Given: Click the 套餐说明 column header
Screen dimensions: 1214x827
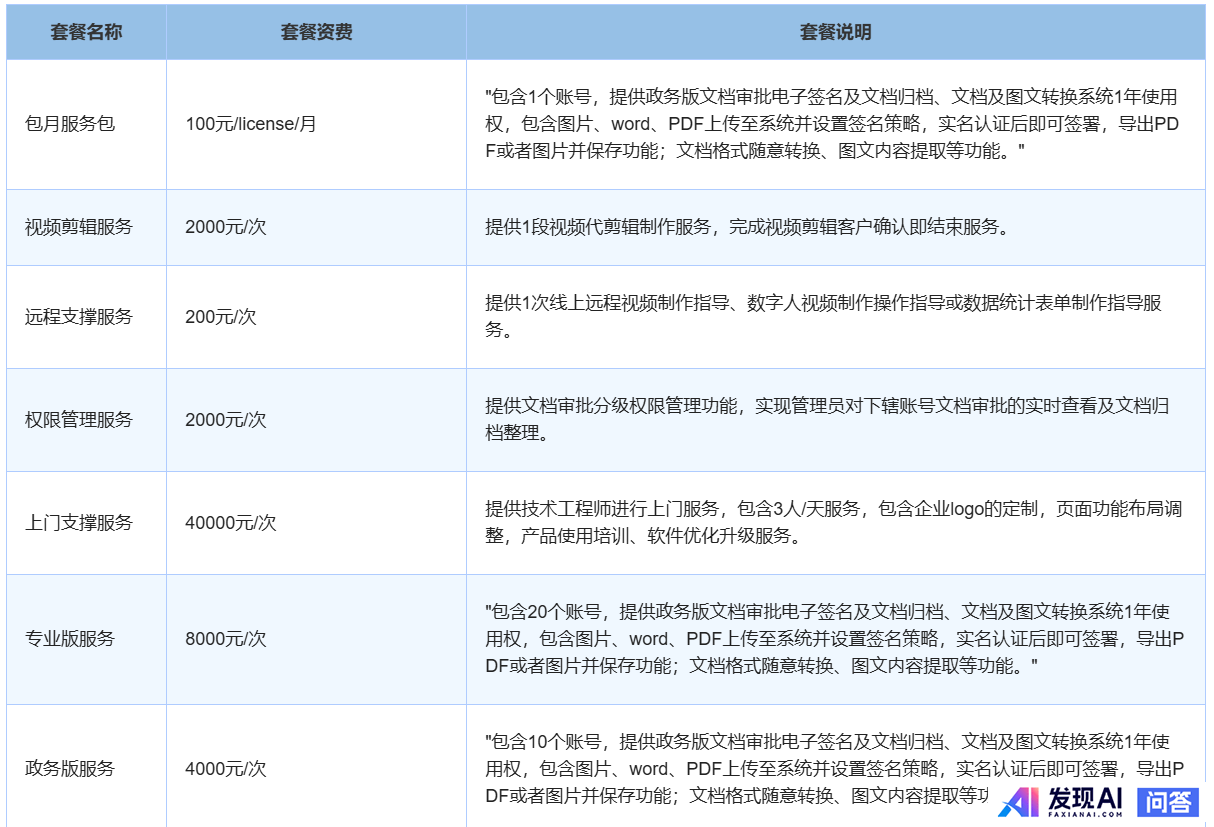Looking at the screenshot, I should pyautogui.click(x=835, y=32).
